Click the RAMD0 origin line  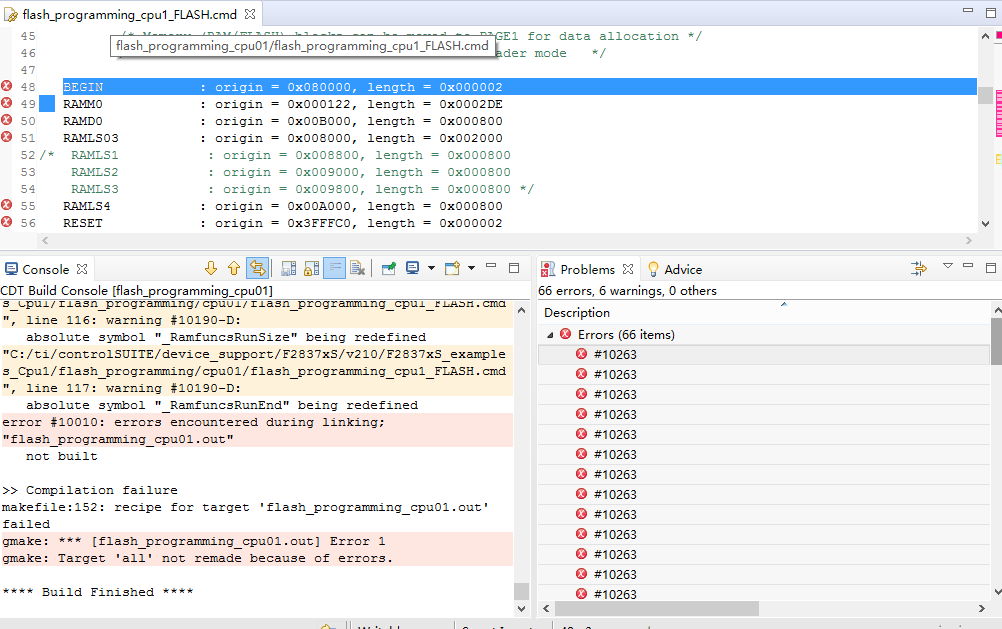click(x=282, y=121)
